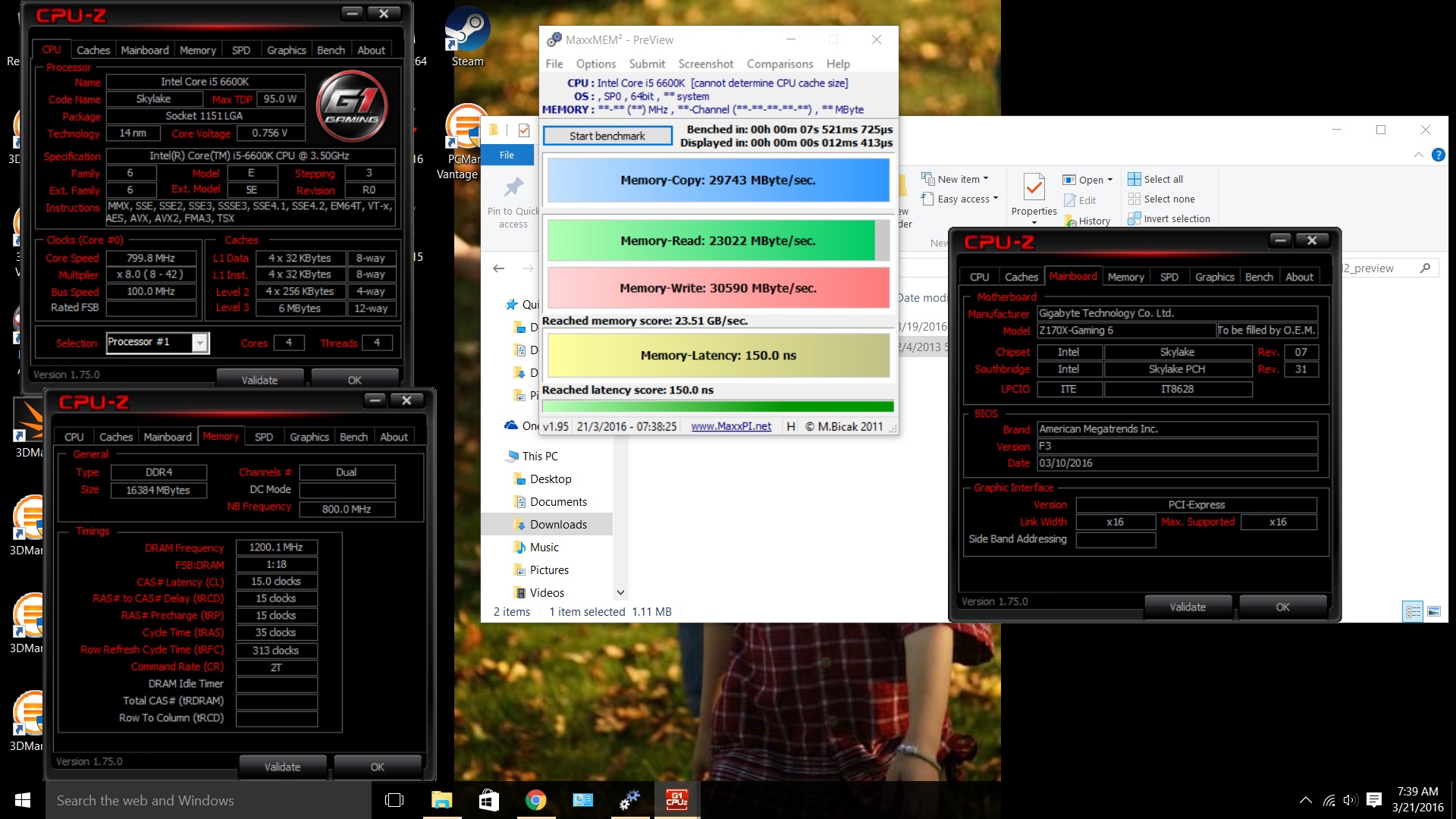Launch Windows Store from taskbar
Viewport: 1456px width, 819px height.
488,800
